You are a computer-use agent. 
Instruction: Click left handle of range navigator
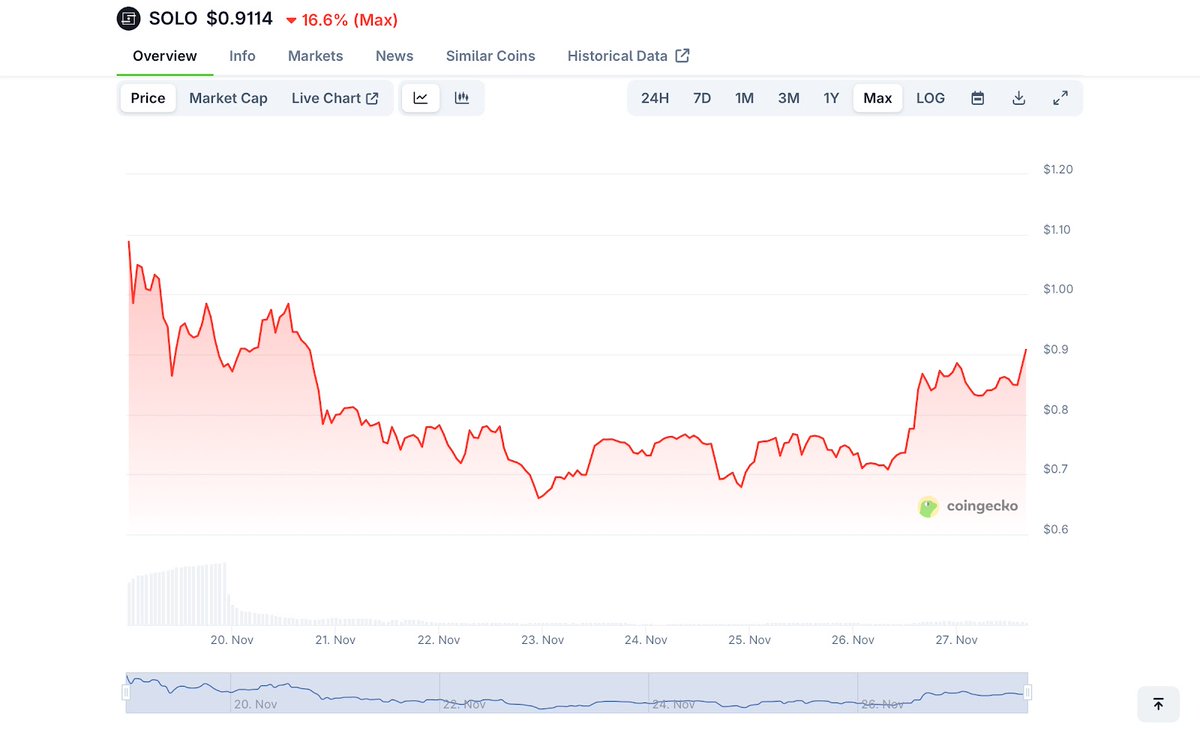(127, 692)
